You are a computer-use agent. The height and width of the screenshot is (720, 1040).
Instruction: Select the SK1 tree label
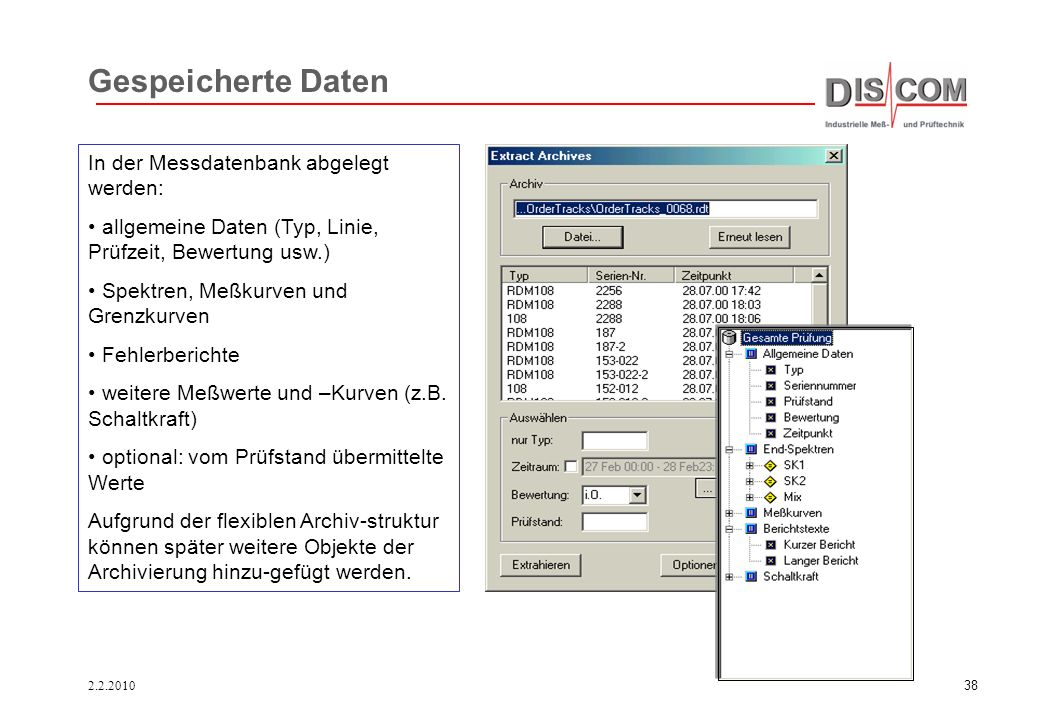point(794,465)
